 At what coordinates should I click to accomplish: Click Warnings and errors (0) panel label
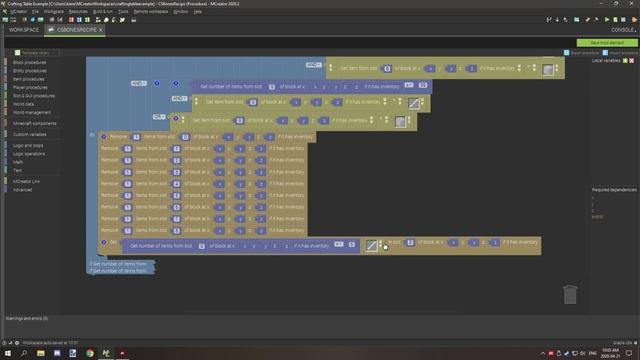tap(27, 318)
